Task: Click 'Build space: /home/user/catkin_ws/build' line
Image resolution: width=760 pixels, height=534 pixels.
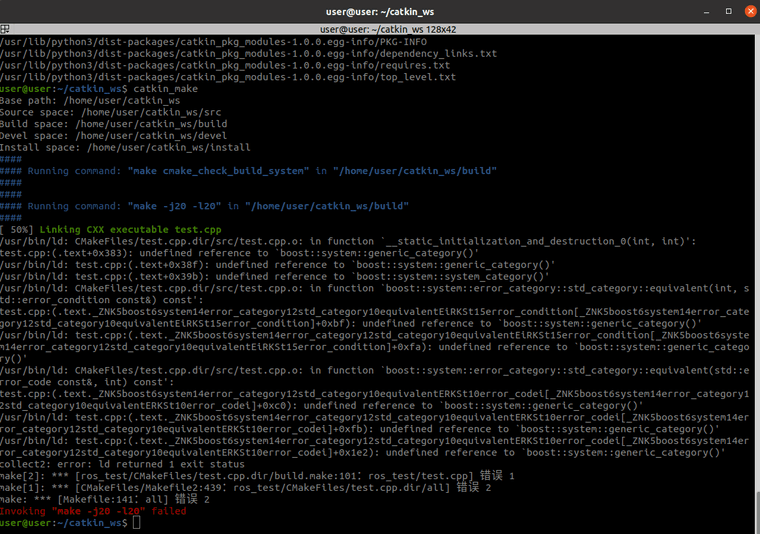Action: click(x=113, y=124)
